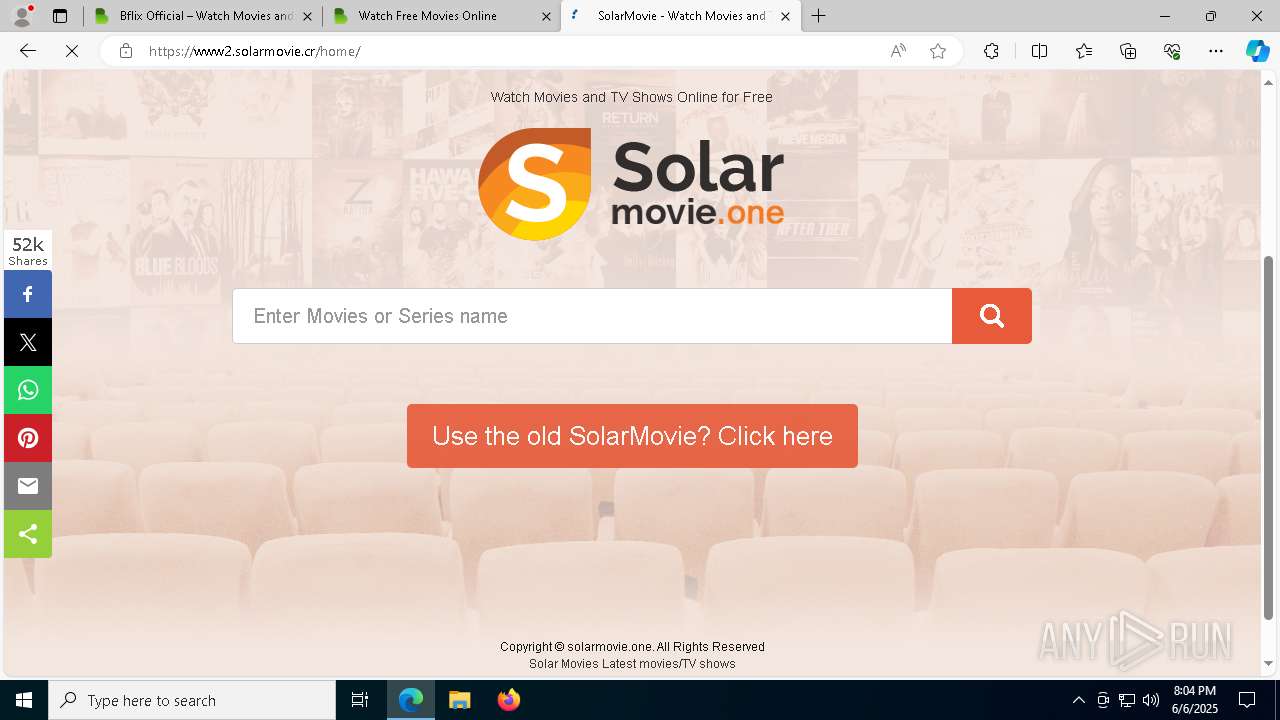The image size is (1280, 720).
Task: Click the copyright solarmovie.one text
Action: (632, 647)
